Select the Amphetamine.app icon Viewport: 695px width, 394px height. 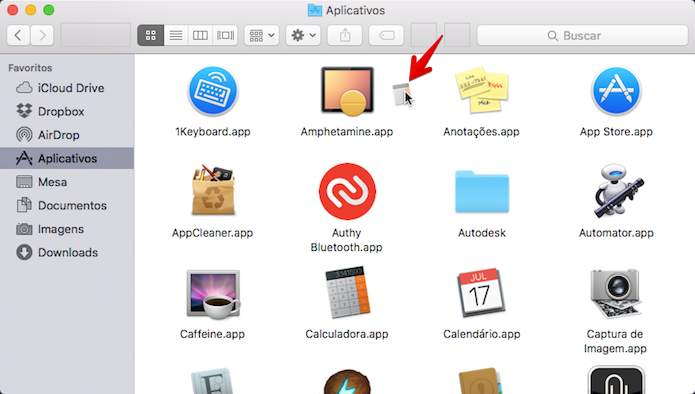coord(348,91)
